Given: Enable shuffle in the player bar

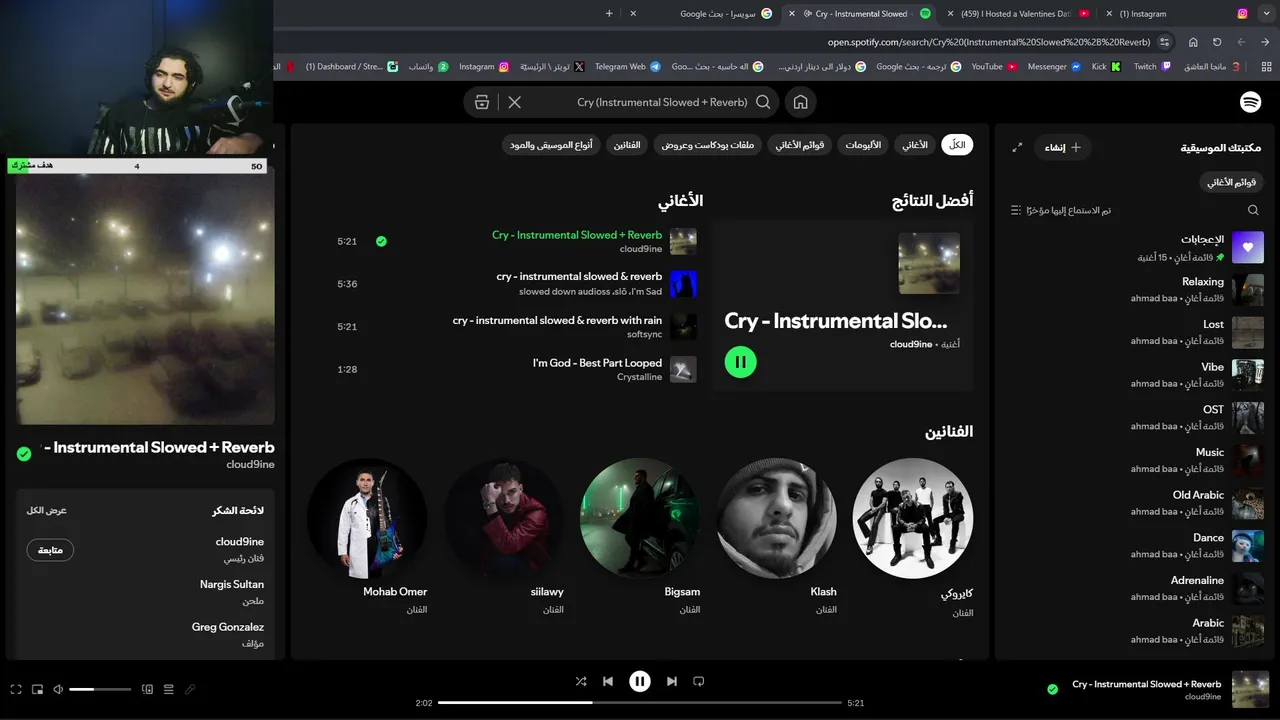Looking at the screenshot, I should [x=581, y=681].
